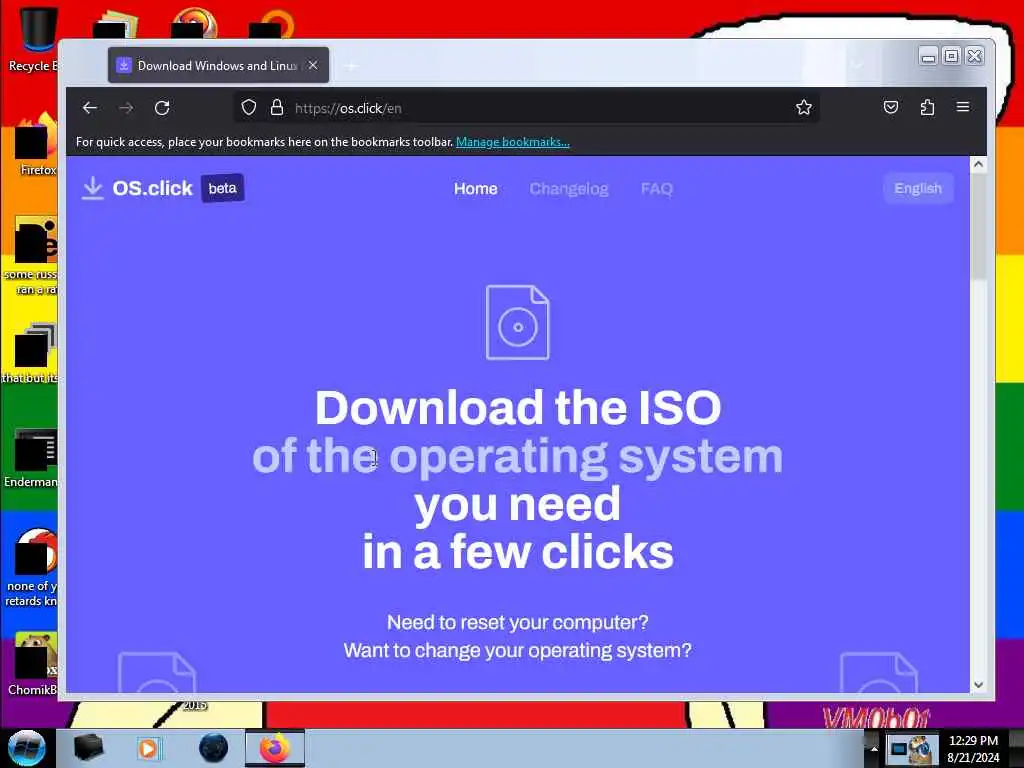Image resolution: width=1024 pixels, height=768 pixels.
Task: Bookmark this page with the star icon
Action: point(804,108)
